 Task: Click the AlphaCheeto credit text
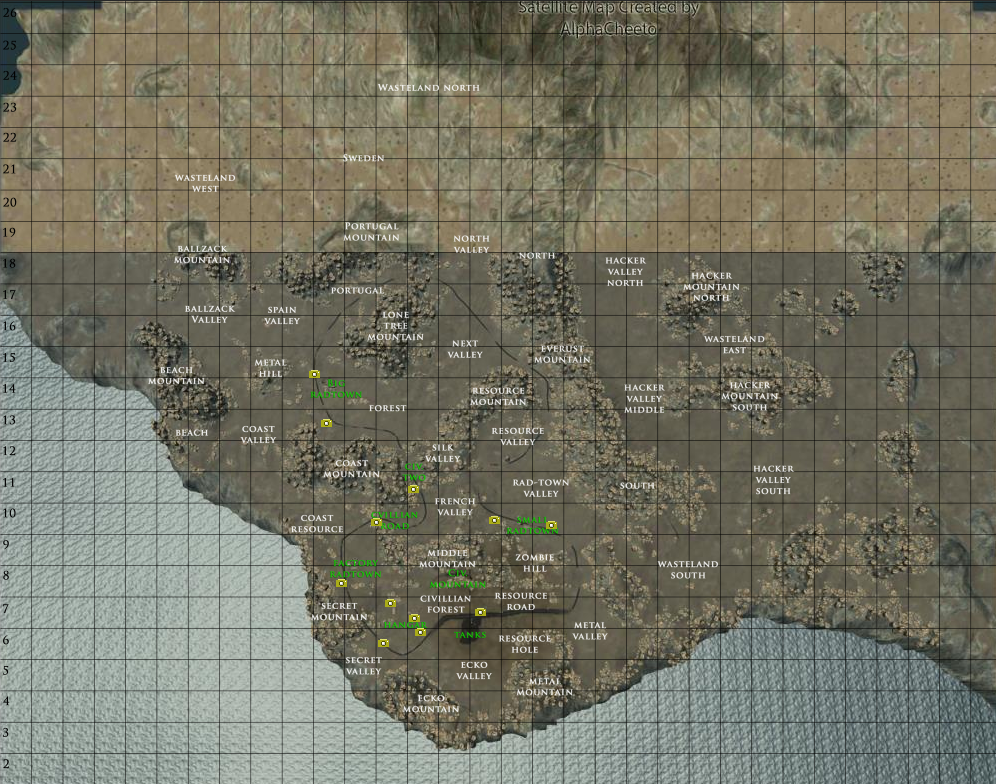608,29
